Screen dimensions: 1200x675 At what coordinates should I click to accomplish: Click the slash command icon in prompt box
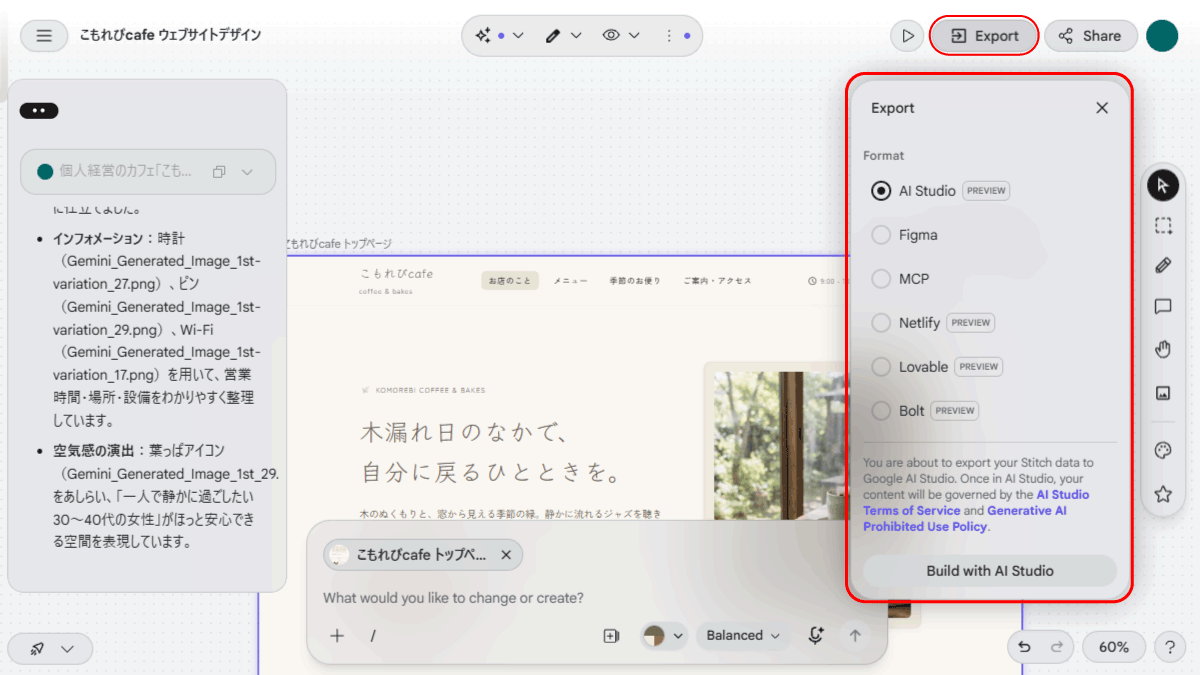click(373, 635)
